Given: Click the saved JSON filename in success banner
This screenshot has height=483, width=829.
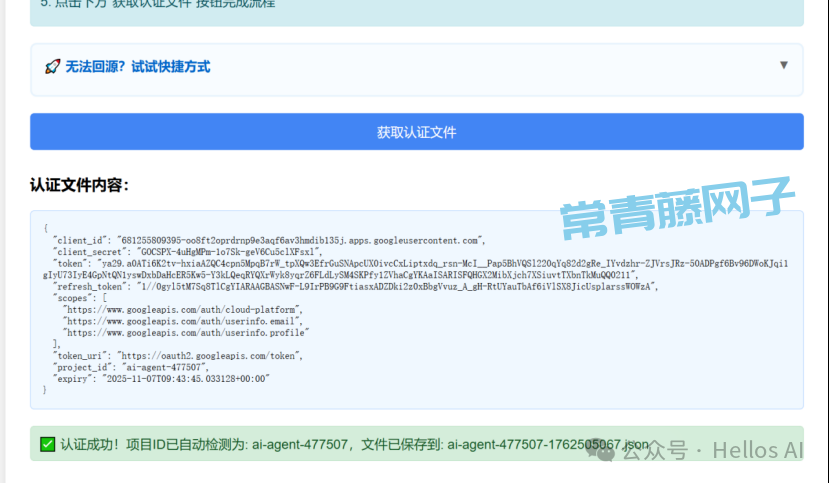Looking at the screenshot, I should pyautogui.click(x=548, y=444).
